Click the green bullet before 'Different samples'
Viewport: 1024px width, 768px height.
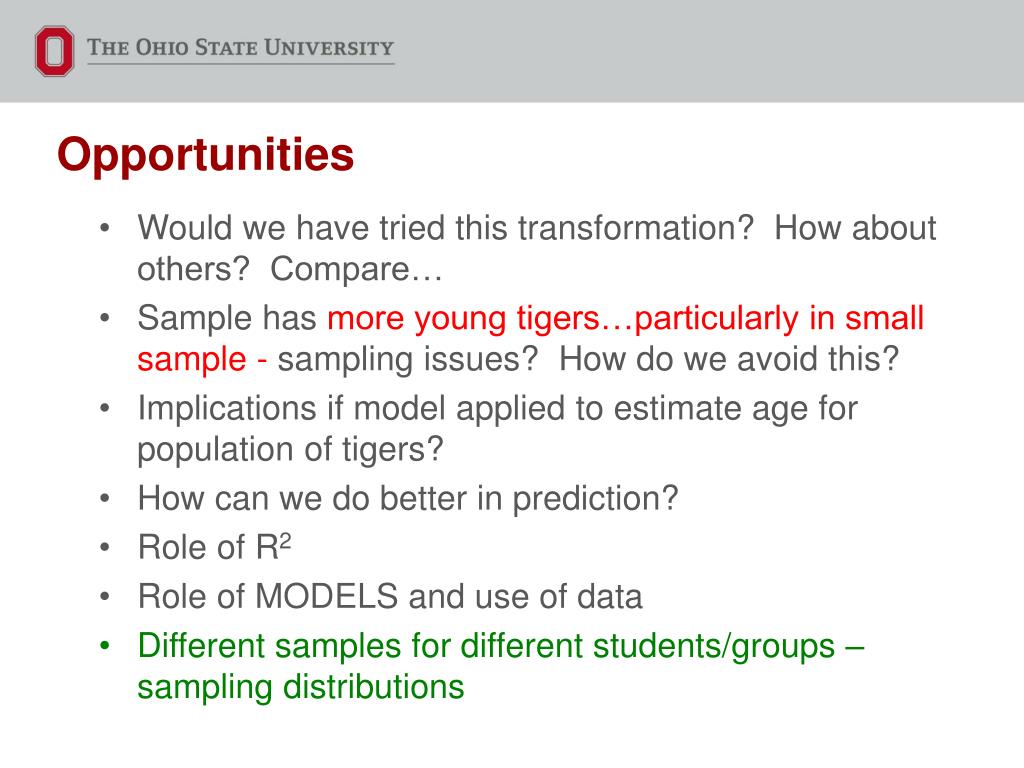104,647
